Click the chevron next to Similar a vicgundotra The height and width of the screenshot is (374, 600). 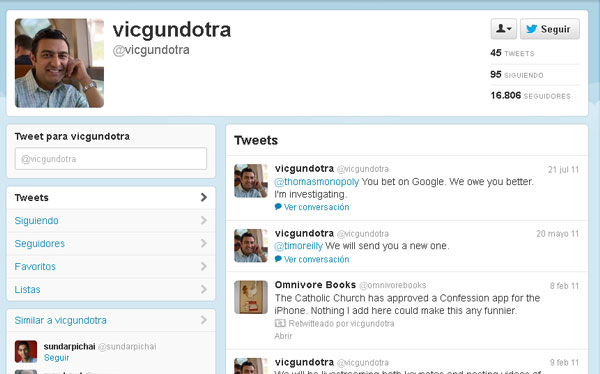click(x=204, y=320)
